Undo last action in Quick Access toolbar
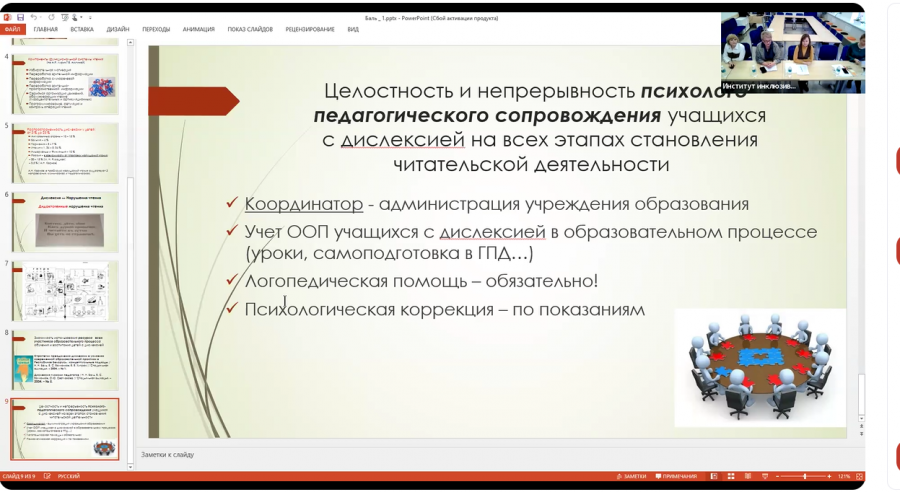 (34, 17)
